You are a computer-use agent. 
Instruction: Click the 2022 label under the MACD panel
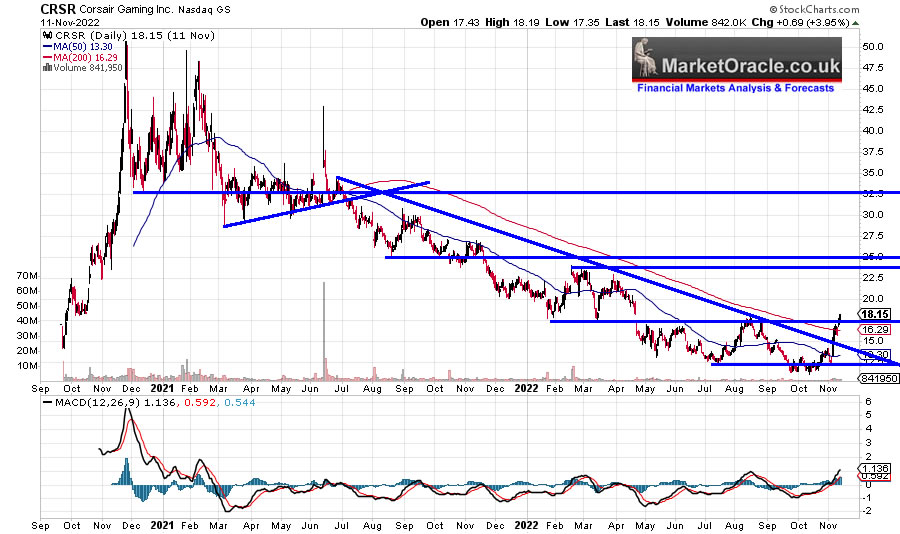tap(526, 525)
